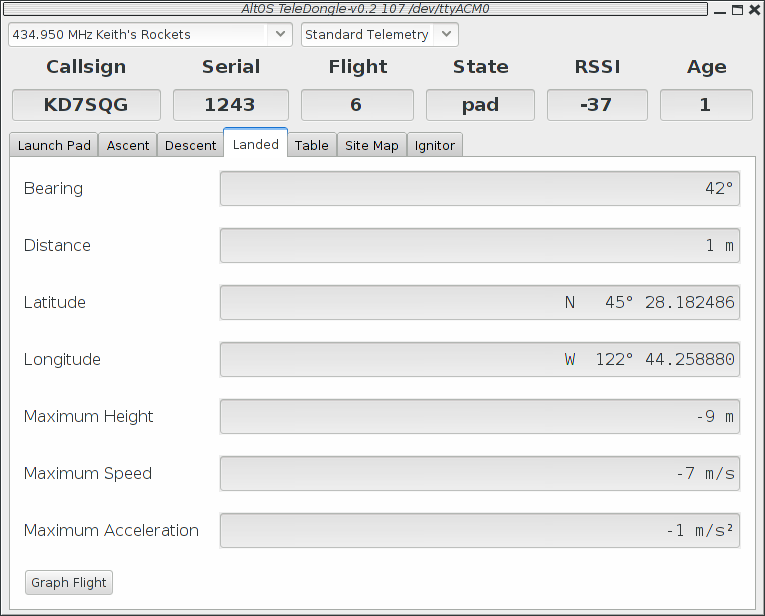Maximize the AltOS TeleDongle window
Viewport: 765px width, 616px height.
pos(737,9)
